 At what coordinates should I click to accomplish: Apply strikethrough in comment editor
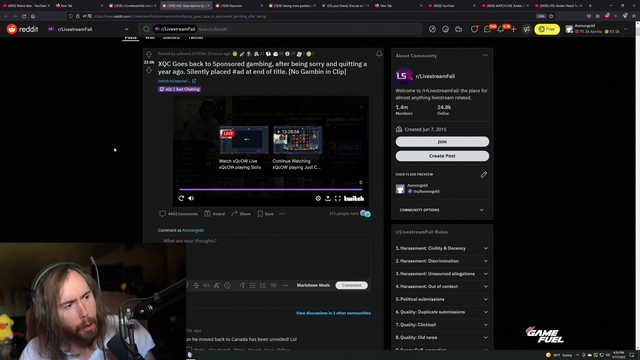pyautogui.click(x=196, y=285)
